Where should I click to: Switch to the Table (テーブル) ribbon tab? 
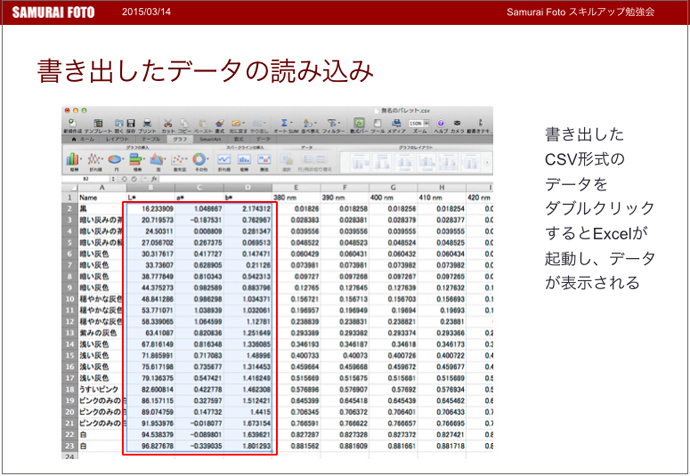coord(151,139)
